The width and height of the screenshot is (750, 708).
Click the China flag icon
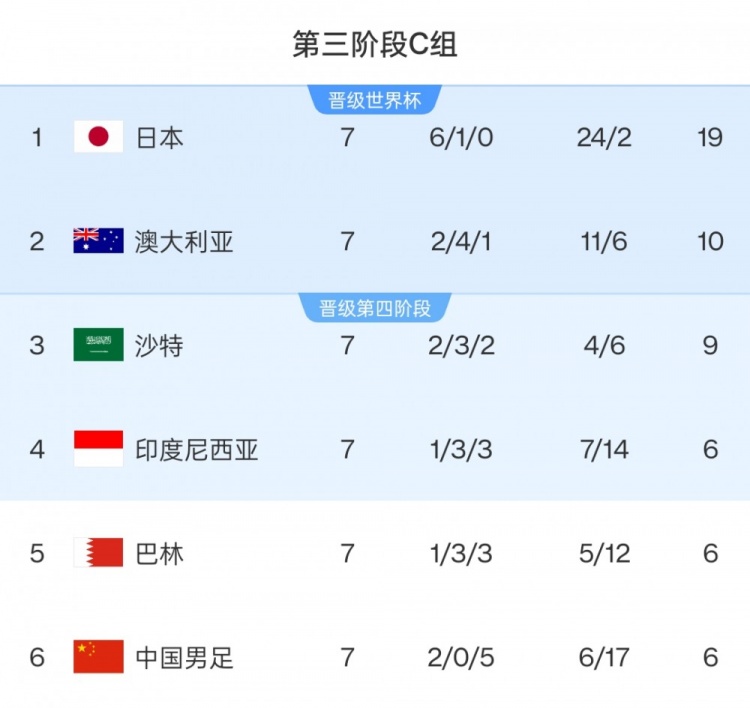pyautogui.click(x=98, y=657)
